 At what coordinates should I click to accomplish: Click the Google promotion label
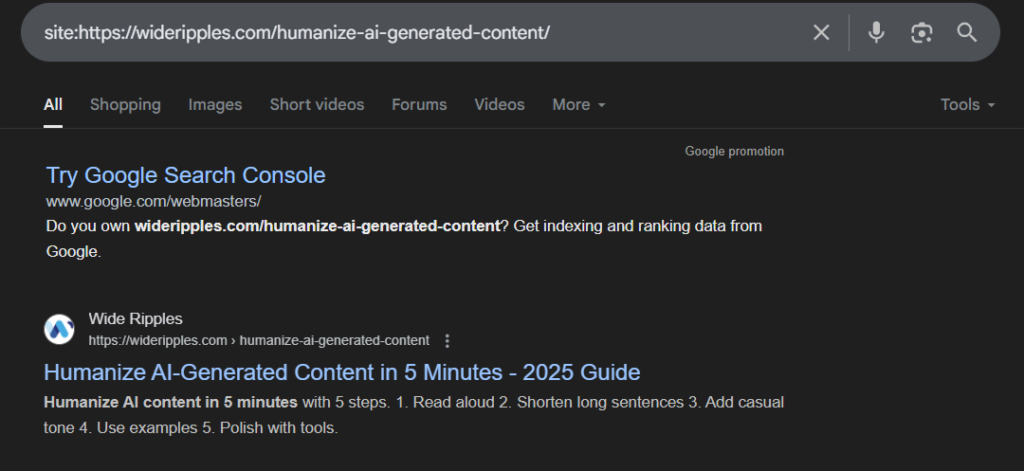(734, 152)
